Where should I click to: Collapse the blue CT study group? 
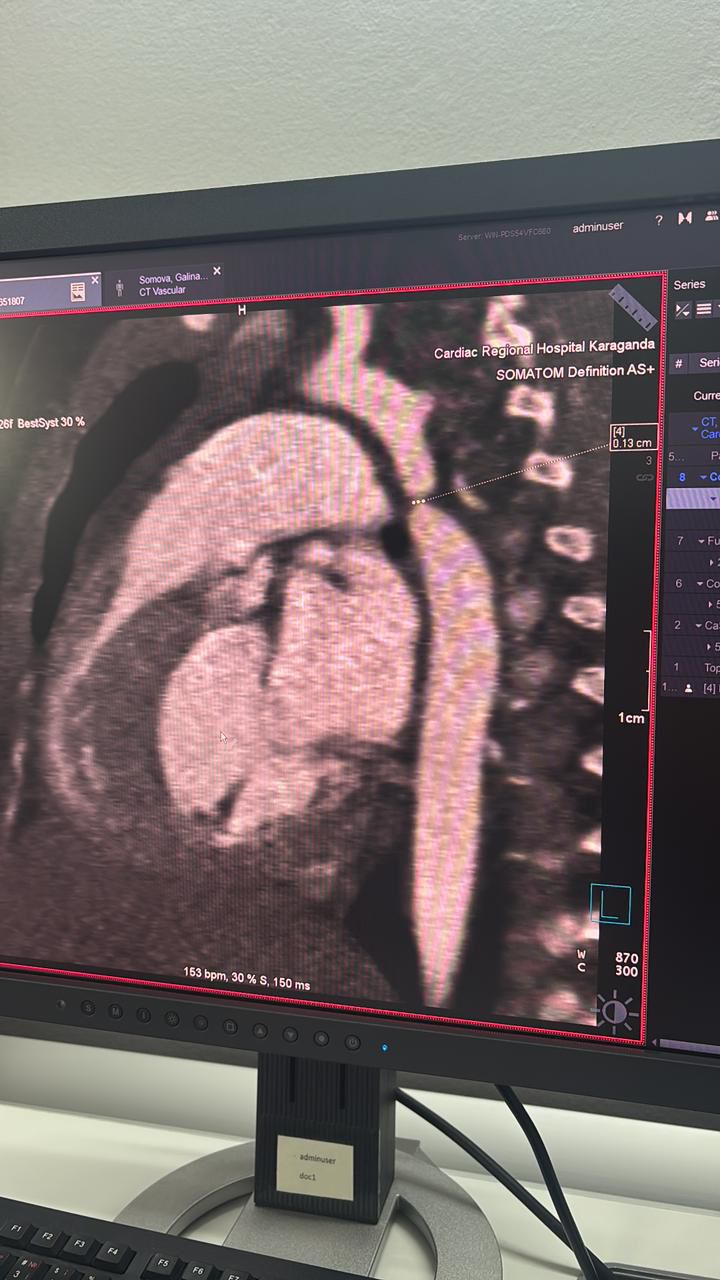tap(695, 429)
